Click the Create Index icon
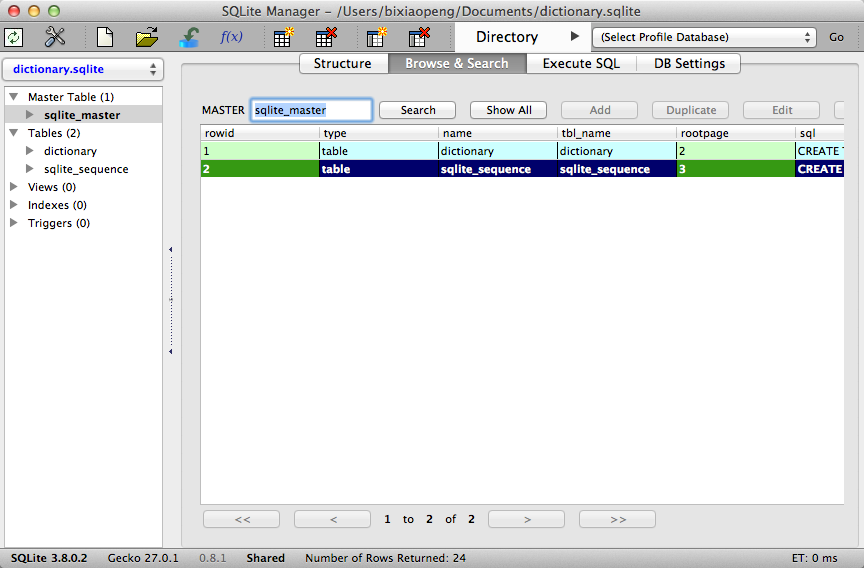Viewport: 864px width, 568px height. pyautogui.click(x=377, y=37)
